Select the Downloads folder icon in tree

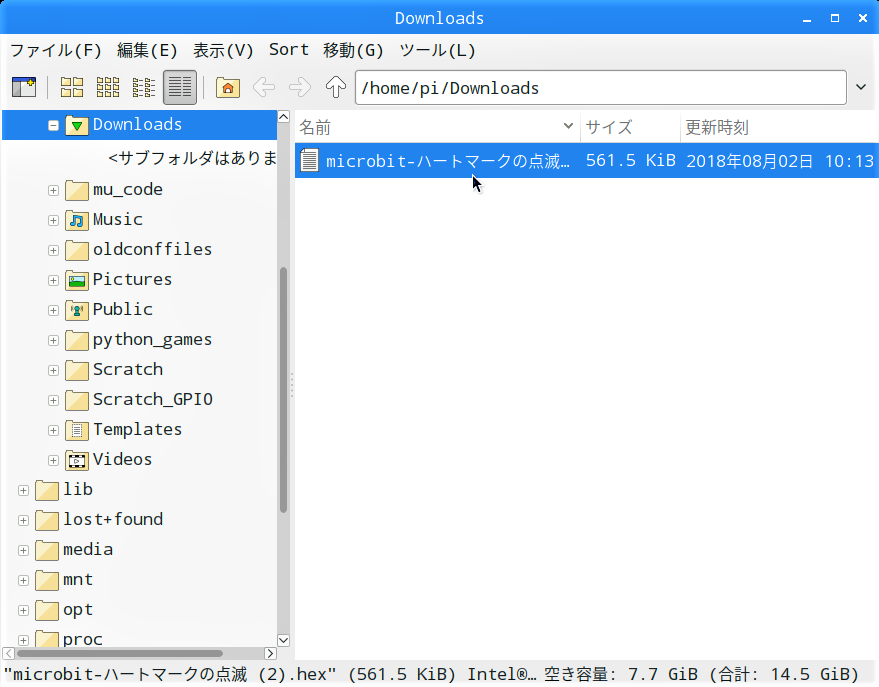click(x=77, y=125)
